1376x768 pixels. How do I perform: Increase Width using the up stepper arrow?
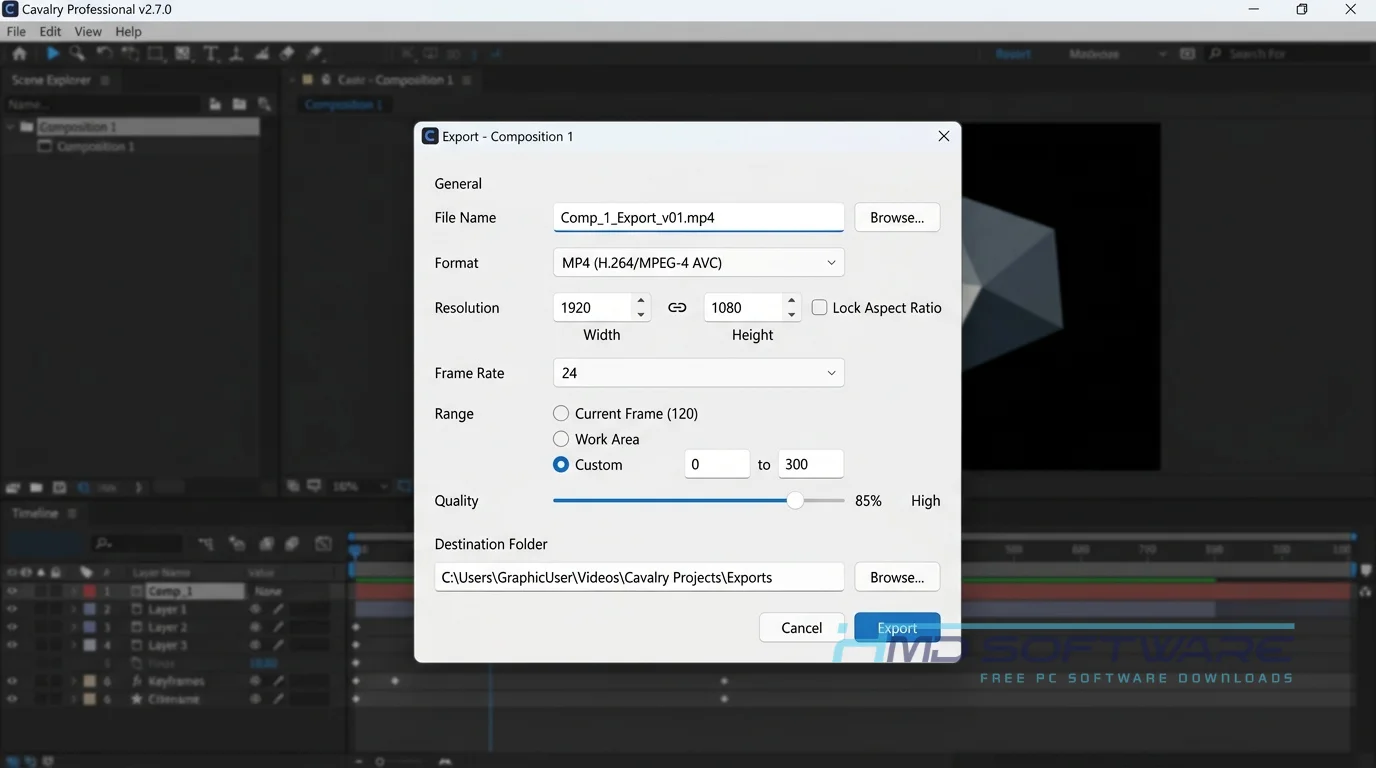click(641, 300)
